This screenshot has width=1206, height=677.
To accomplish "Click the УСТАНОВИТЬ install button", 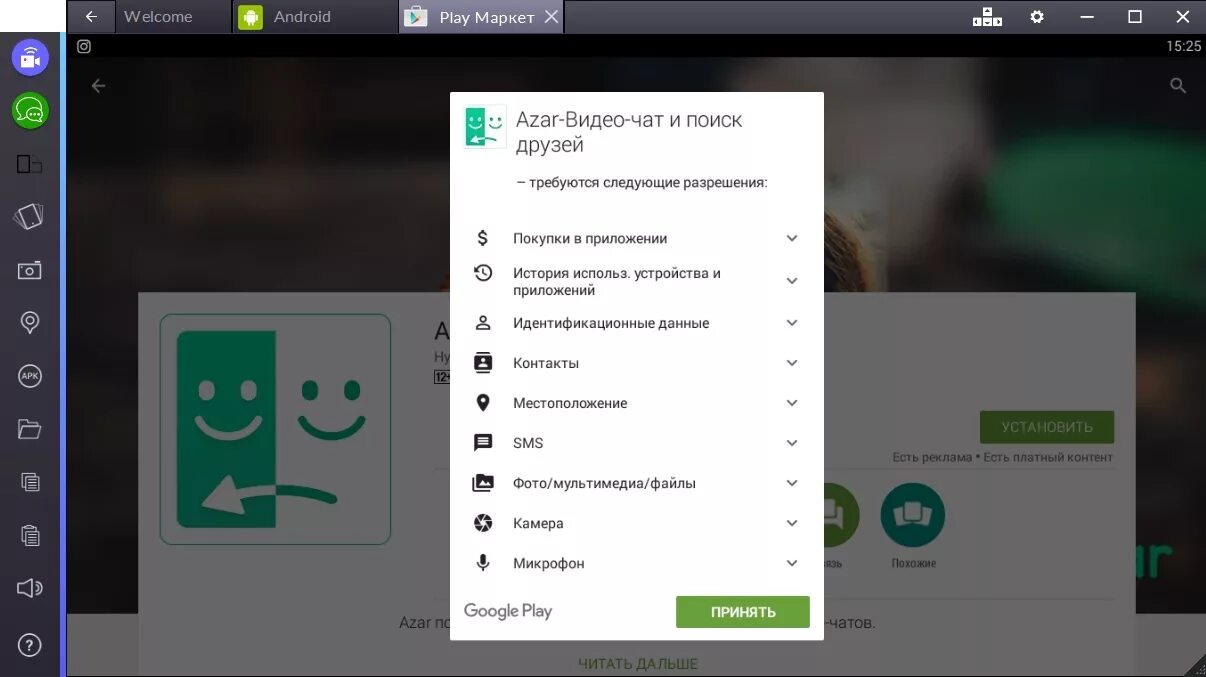I will coord(1047,427).
